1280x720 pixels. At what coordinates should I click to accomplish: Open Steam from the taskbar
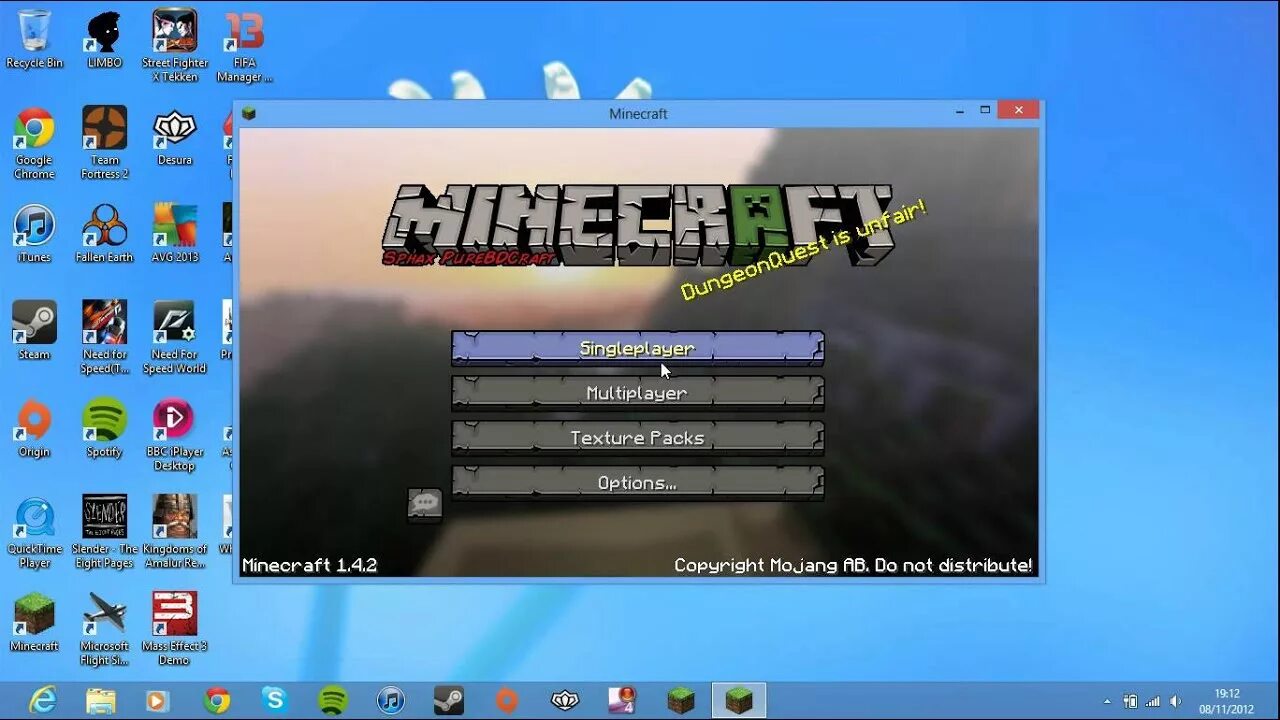pyautogui.click(x=448, y=700)
